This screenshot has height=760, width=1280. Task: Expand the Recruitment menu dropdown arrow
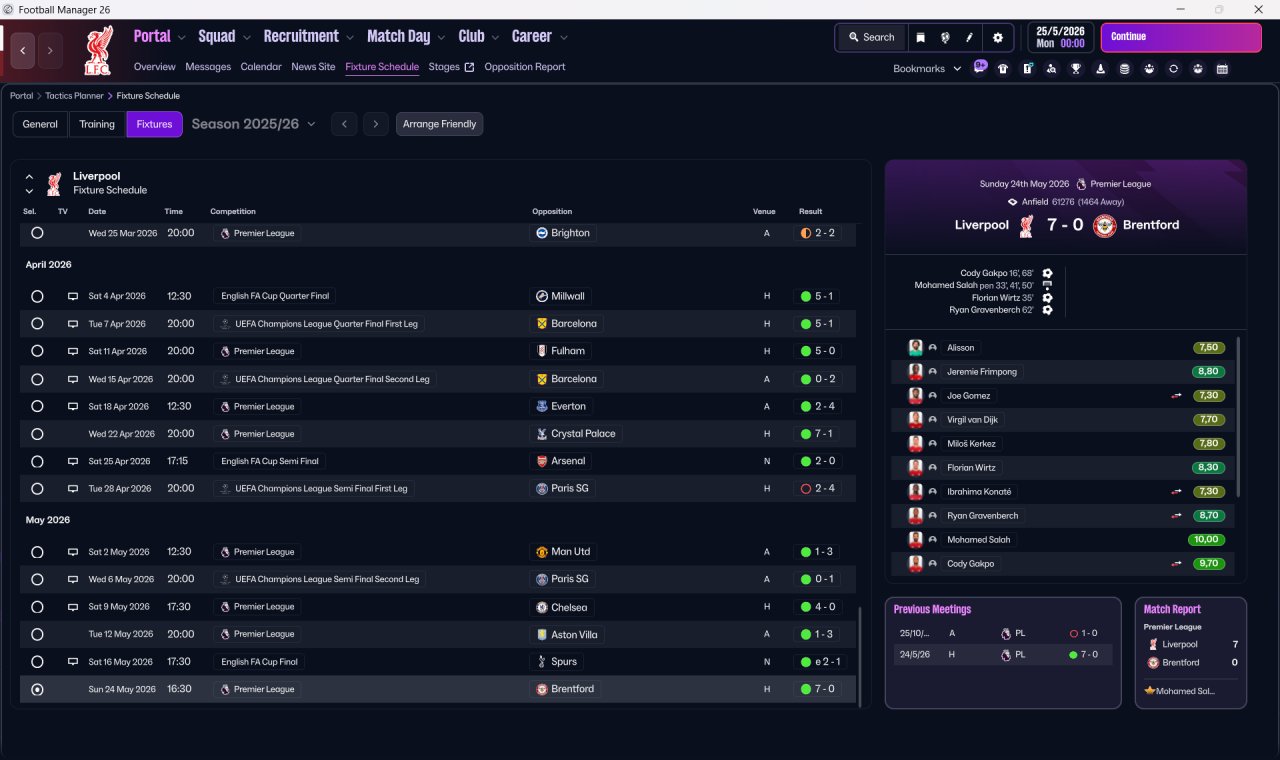350,38
